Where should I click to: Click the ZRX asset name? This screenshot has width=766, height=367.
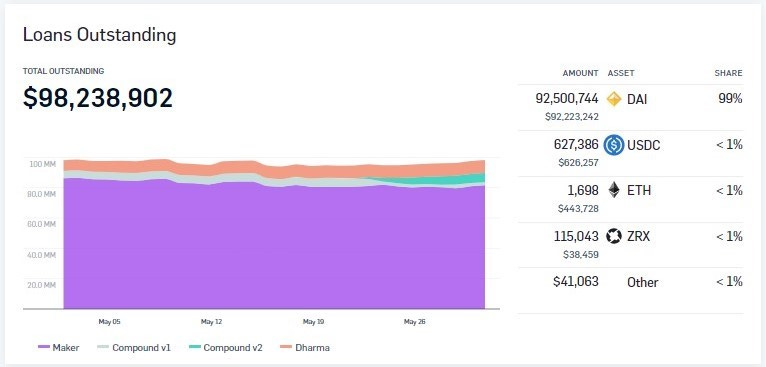point(638,237)
